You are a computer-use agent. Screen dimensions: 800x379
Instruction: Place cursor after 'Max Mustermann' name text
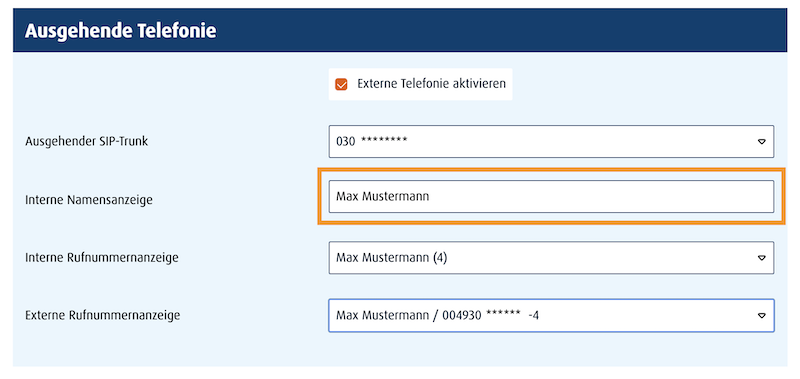(430, 196)
